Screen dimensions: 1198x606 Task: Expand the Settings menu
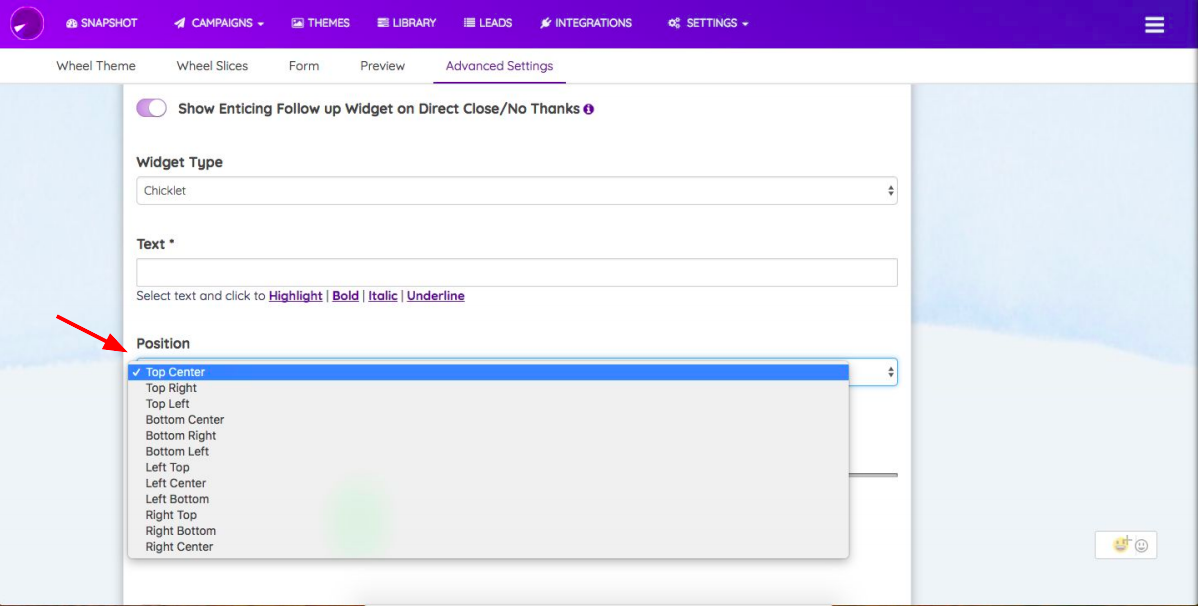707,23
